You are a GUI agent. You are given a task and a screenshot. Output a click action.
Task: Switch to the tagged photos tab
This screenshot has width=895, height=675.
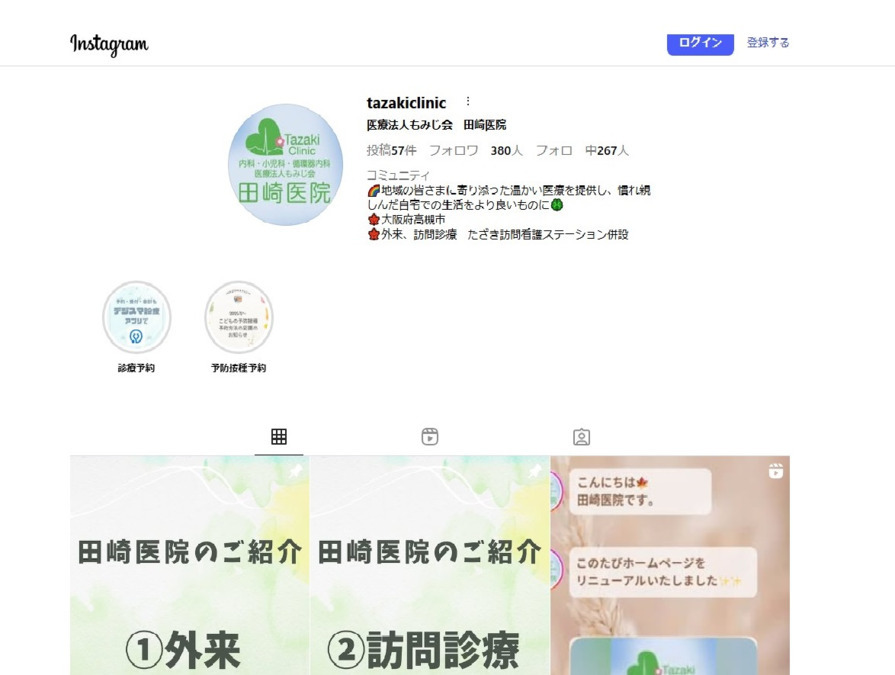[581, 437]
